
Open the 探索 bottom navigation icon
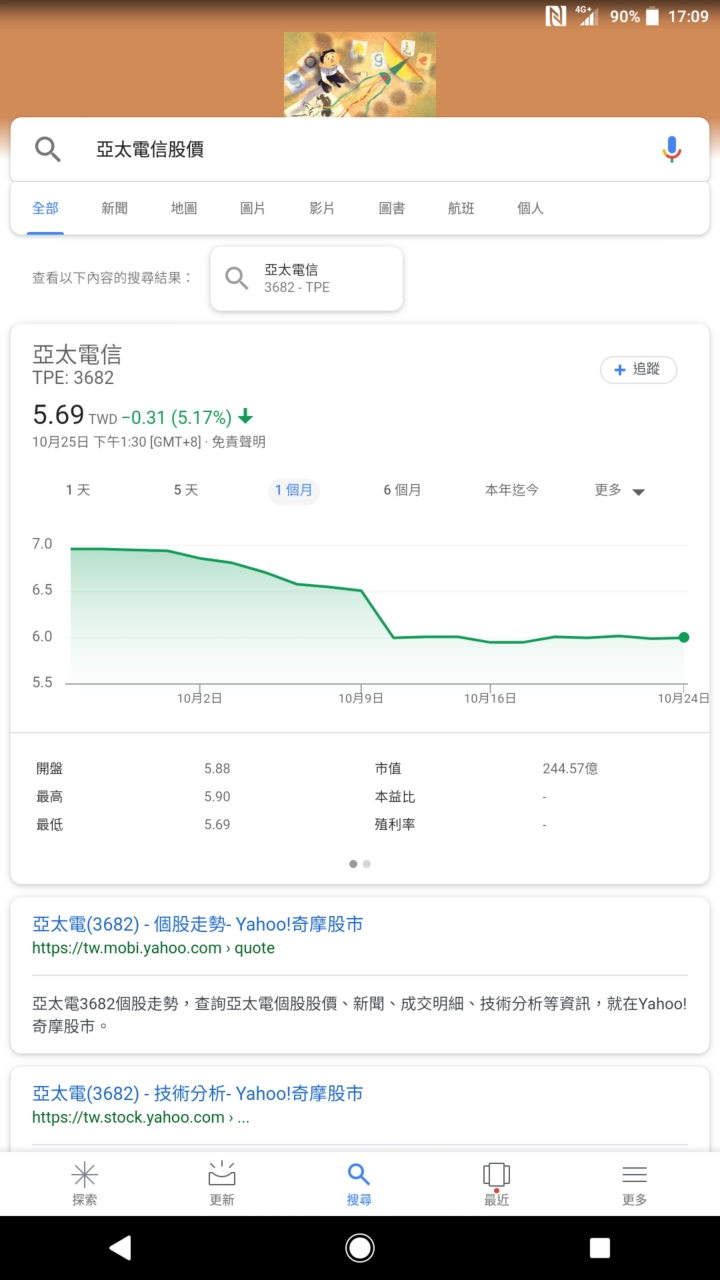(85, 1184)
